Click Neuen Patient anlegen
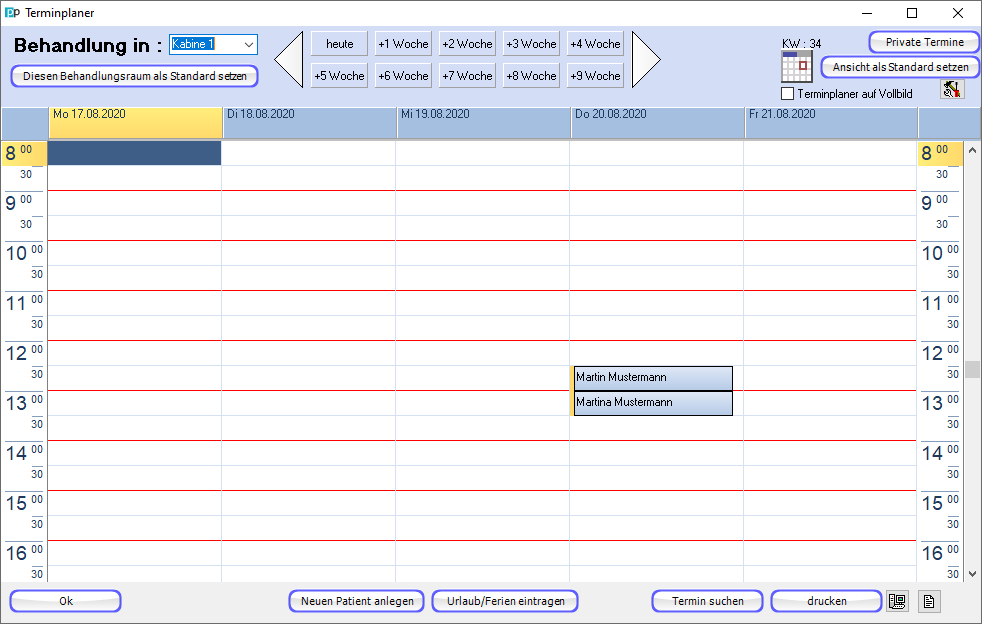 pos(357,601)
